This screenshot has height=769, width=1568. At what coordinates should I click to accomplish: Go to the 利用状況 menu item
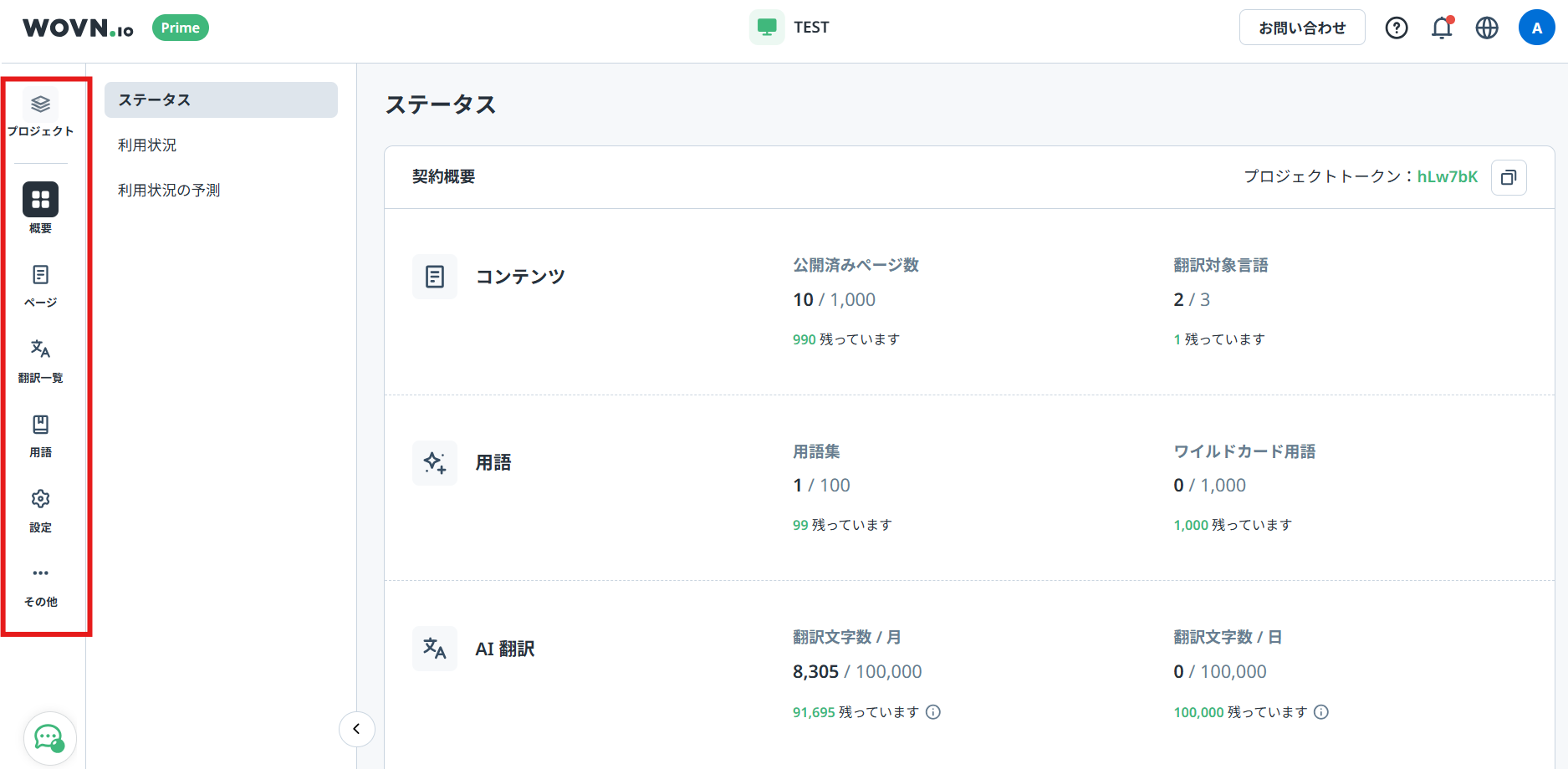(x=147, y=145)
